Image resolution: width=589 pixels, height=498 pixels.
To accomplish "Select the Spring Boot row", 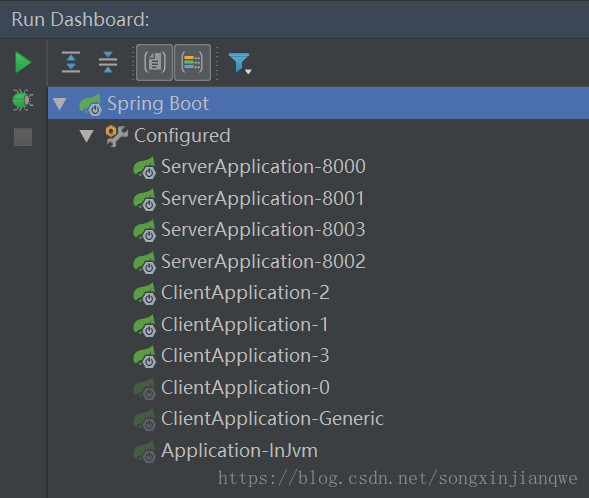I will point(318,103).
